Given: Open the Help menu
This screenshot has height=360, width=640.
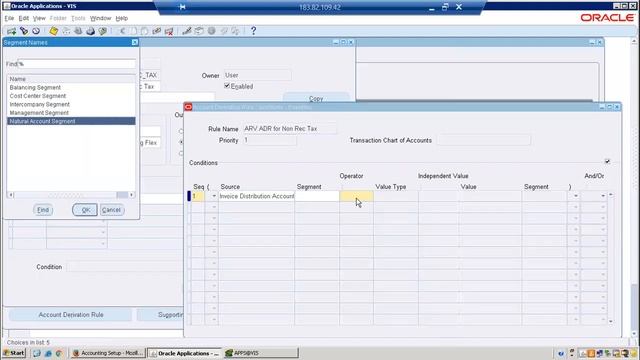Looking at the screenshot, I should point(122,18).
